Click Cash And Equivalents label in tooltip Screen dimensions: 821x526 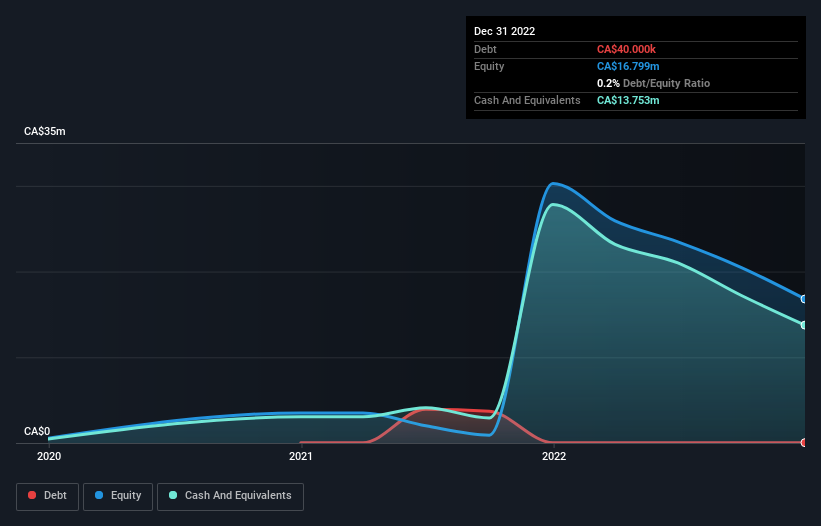pyautogui.click(x=527, y=100)
